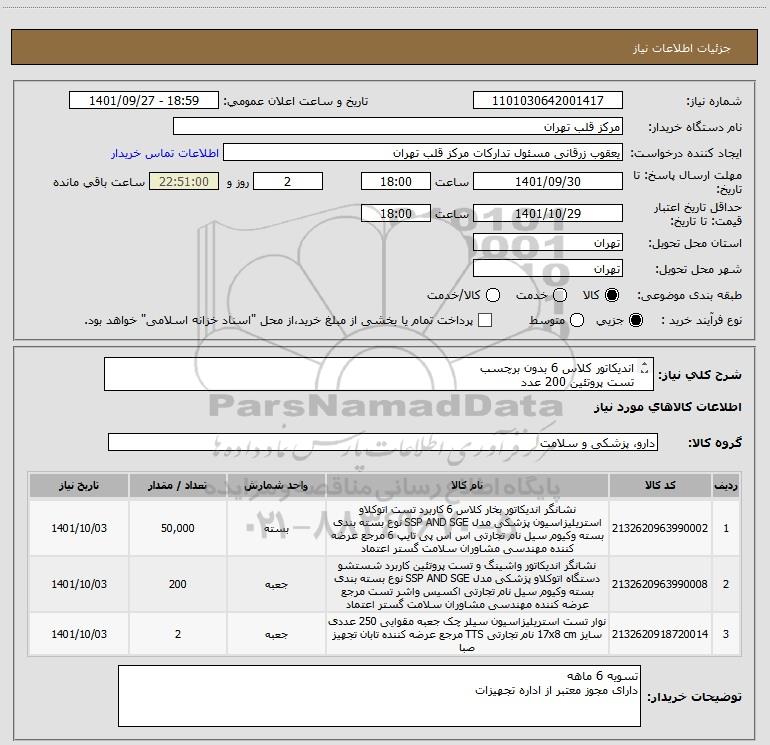Click the need date 1401/10/03 in row 2
This screenshot has height=745, width=770.
click(79, 584)
